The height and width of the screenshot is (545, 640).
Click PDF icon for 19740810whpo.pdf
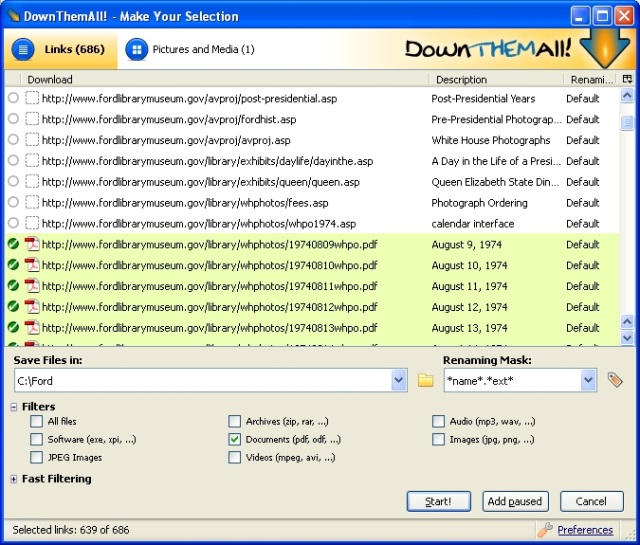point(32,265)
